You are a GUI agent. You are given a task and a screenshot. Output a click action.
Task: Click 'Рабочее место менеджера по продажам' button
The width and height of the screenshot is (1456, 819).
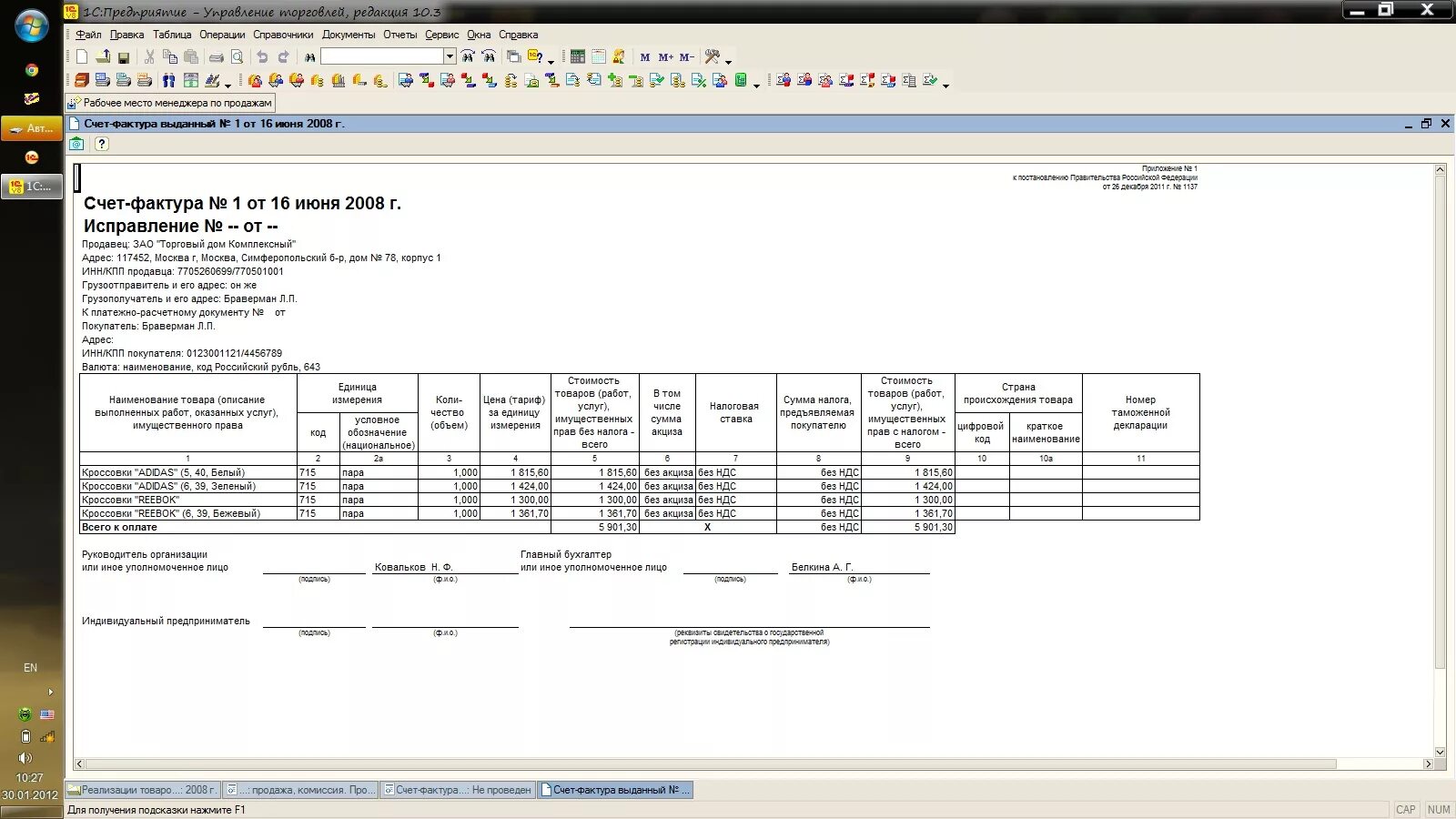[170, 103]
